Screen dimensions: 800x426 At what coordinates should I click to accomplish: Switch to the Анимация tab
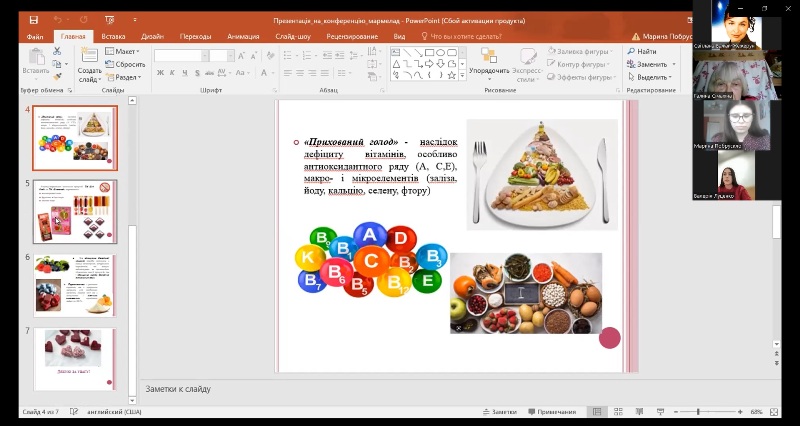click(x=243, y=36)
